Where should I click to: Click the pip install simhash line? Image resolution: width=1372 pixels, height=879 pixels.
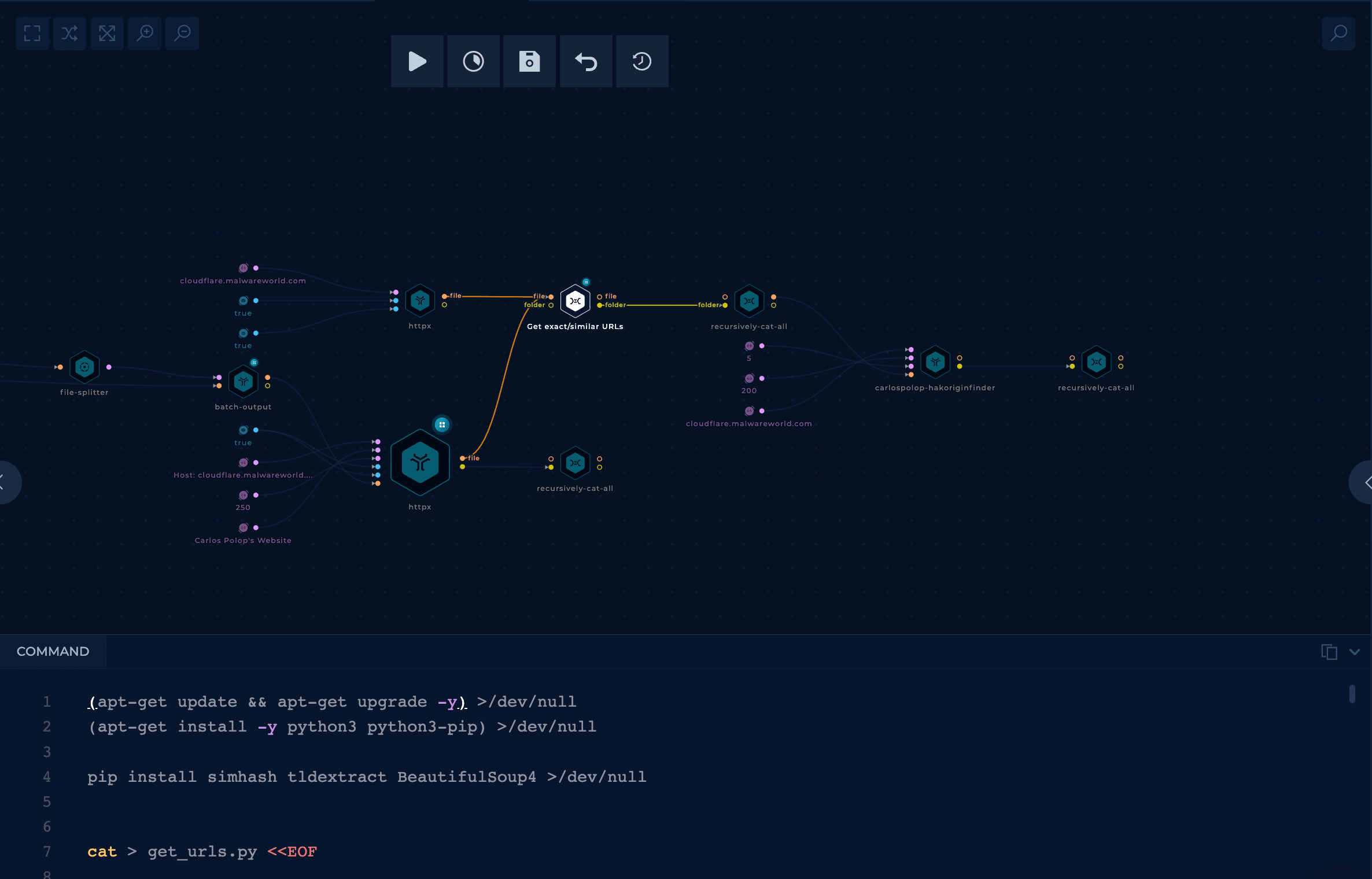pyautogui.click(x=367, y=777)
